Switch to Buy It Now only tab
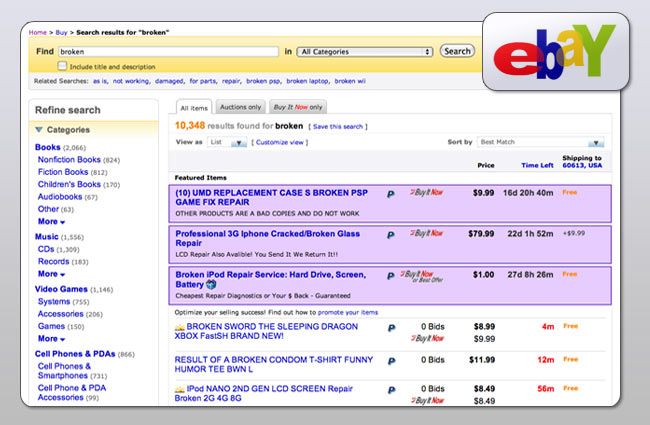Image resolution: width=650 pixels, height=425 pixels. (298, 107)
